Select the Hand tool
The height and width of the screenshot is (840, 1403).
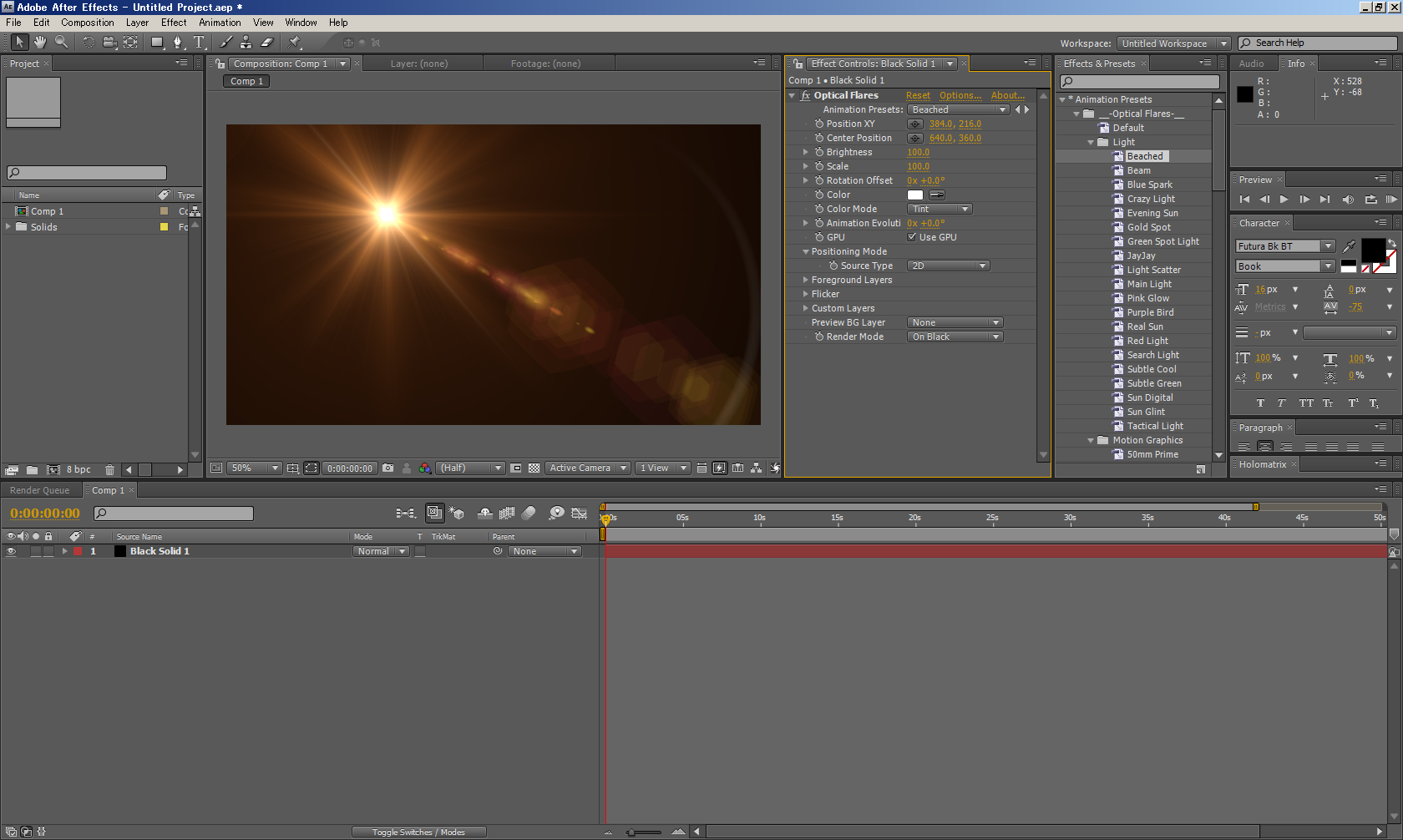pos(40,42)
